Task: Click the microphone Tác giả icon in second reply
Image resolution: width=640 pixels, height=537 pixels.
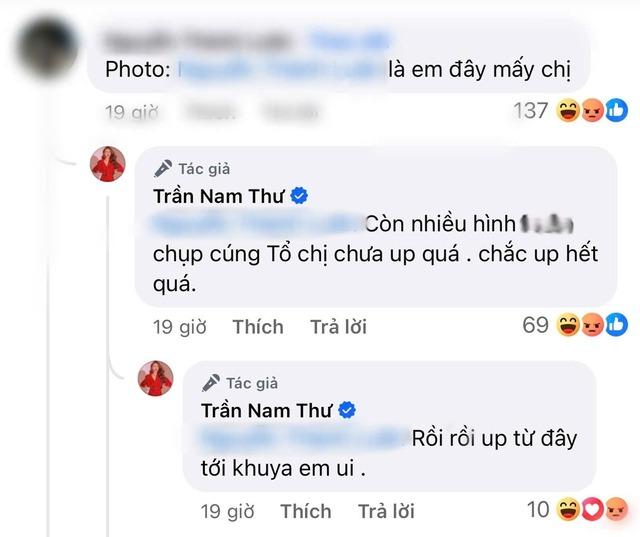Action: (x=211, y=383)
